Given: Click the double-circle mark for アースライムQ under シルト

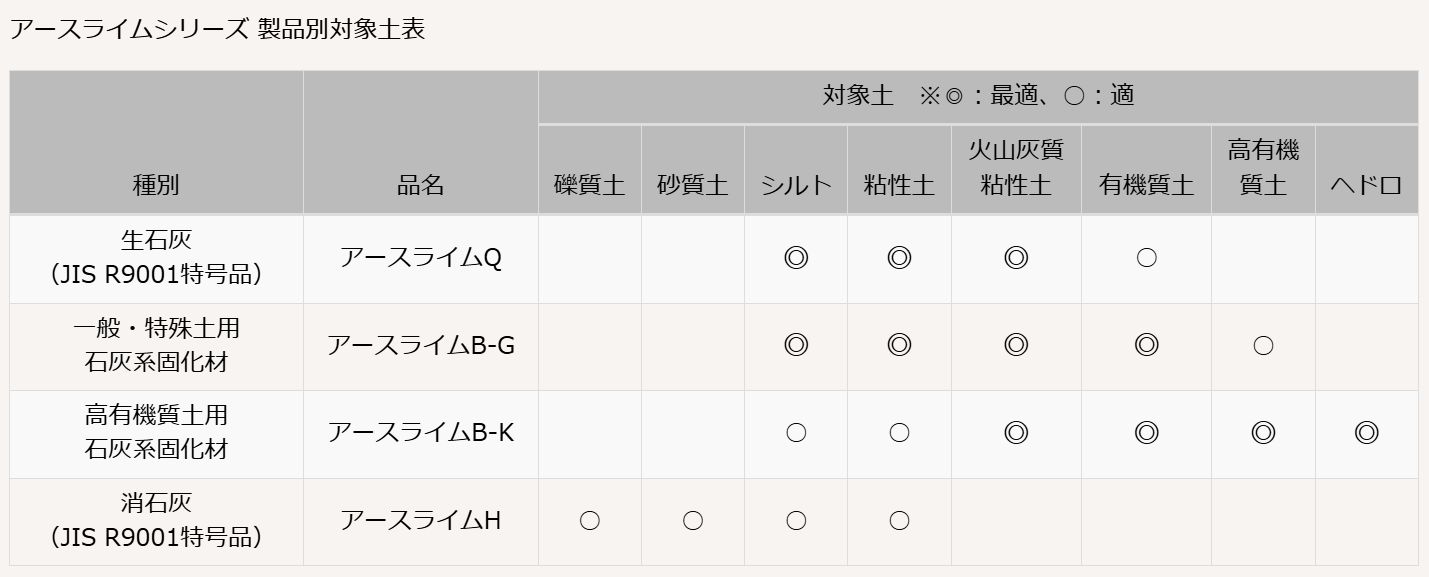Looking at the screenshot, I should pos(796,259).
